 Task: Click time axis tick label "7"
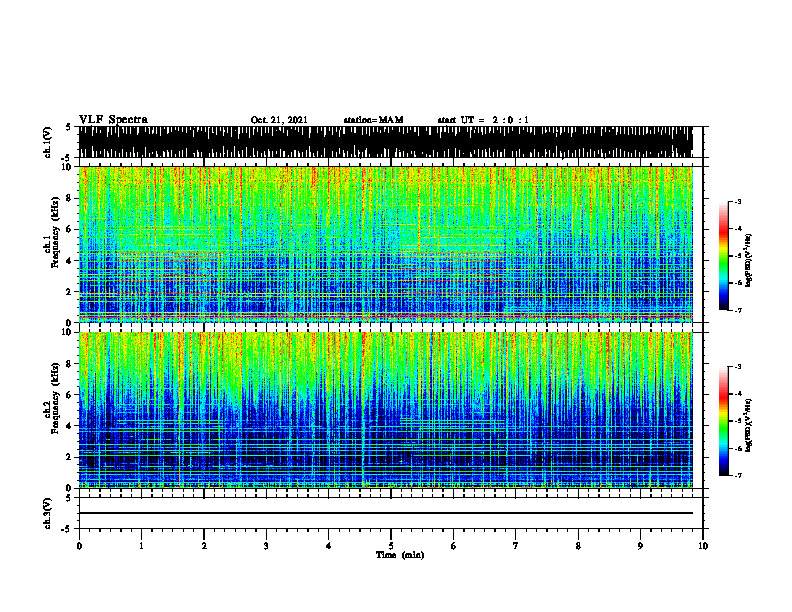click(516, 546)
